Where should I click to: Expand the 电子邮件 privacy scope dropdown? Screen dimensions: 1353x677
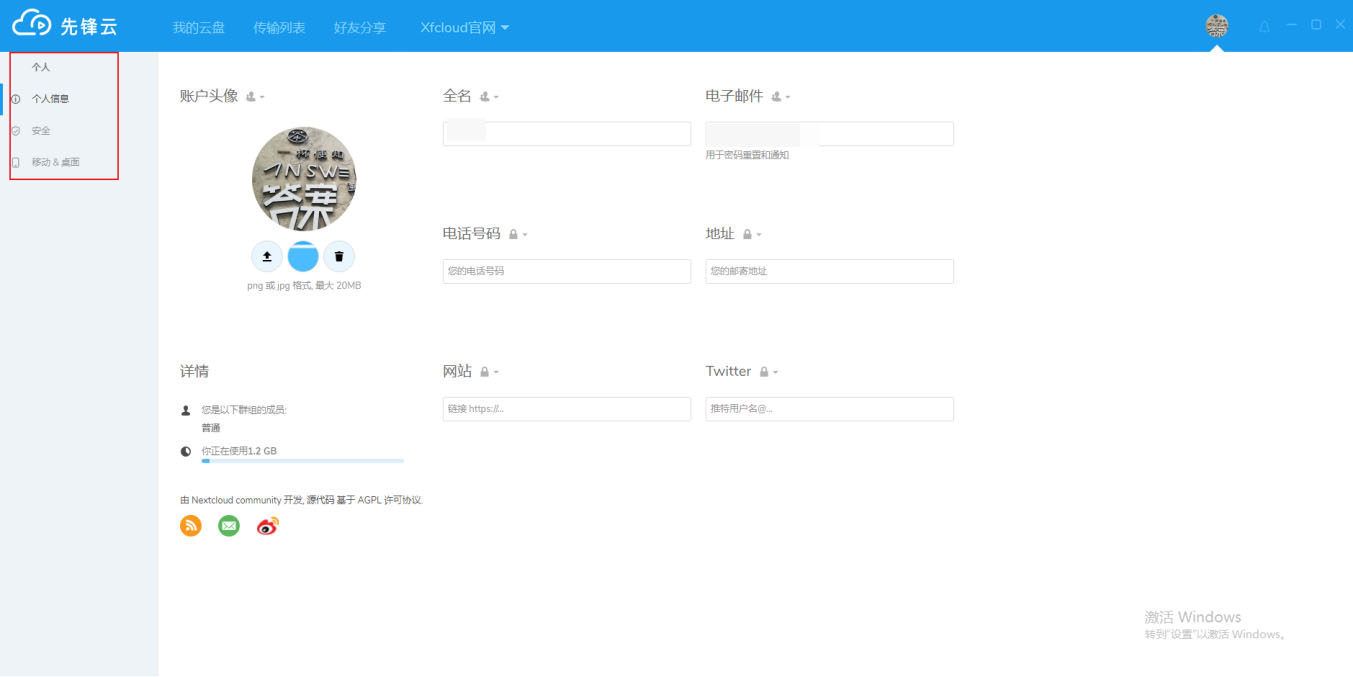tap(781, 97)
